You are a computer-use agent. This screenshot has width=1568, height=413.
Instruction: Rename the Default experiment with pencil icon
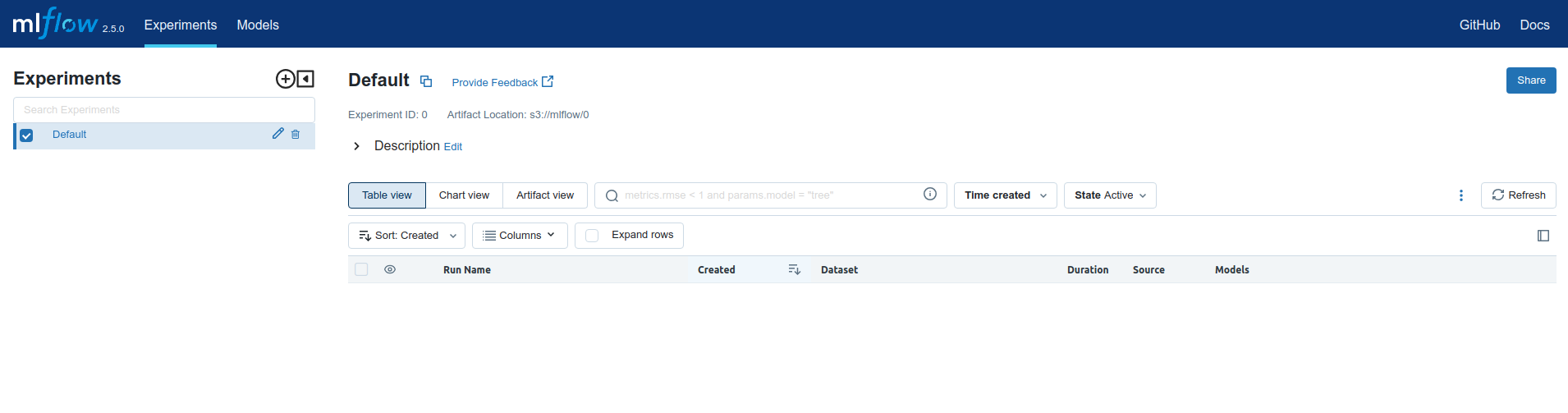click(278, 134)
